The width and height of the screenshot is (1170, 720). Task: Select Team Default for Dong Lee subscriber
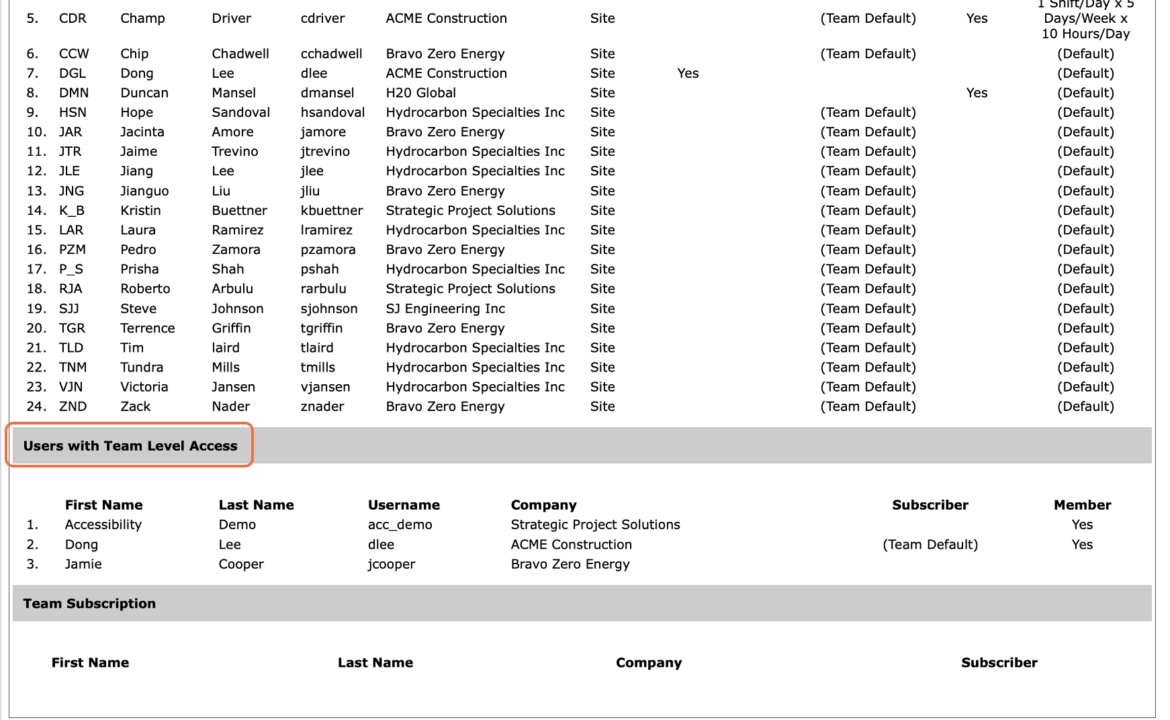point(930,545)
